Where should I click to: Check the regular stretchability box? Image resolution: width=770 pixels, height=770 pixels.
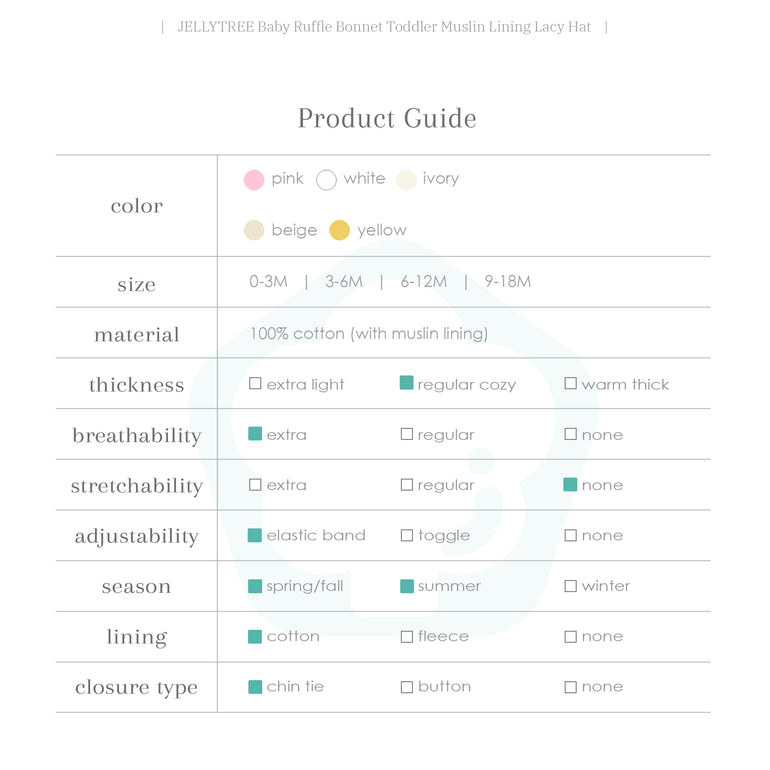tap(407, 485)
